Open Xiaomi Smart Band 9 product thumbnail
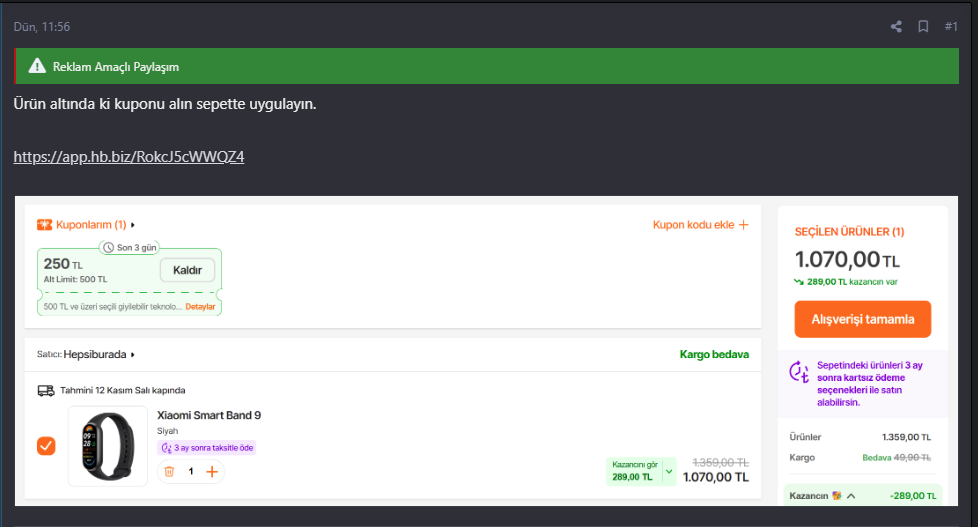Viewport: 978px width, 527px height. coord(108,447)
